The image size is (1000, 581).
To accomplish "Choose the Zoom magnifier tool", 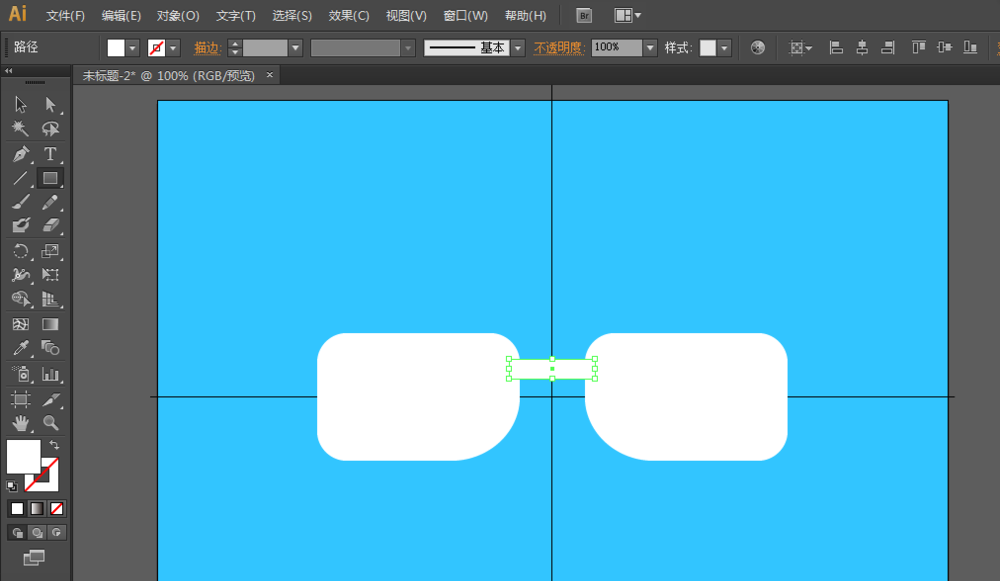I will click(x=50, y=423).
